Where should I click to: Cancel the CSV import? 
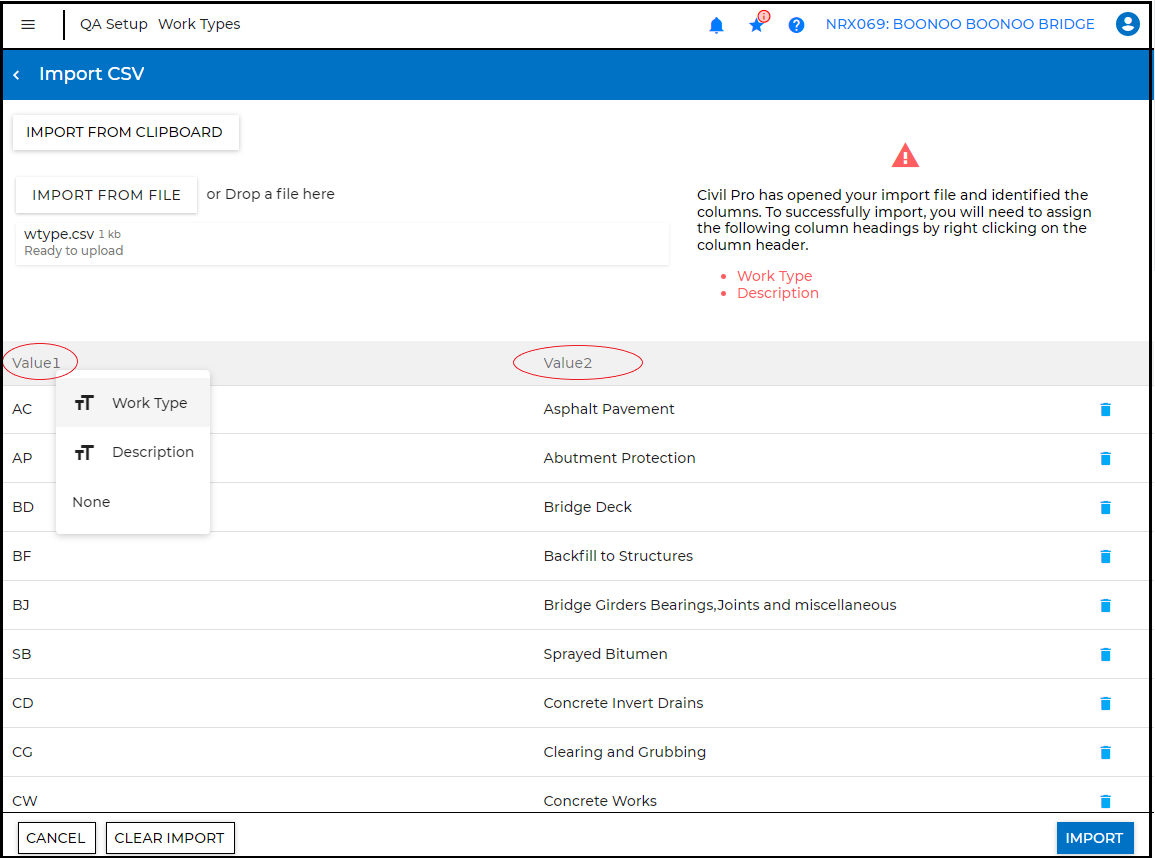click(56, 838)
